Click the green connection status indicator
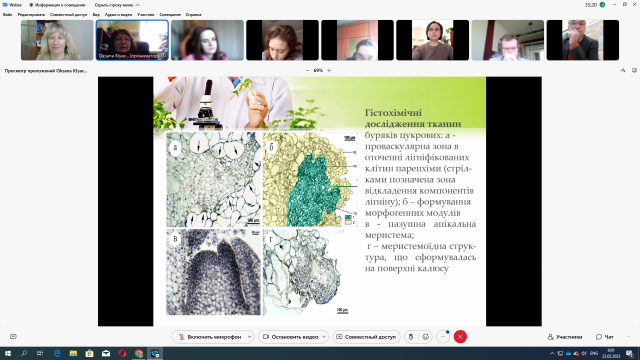This screenshot has width=640, height=360. (602, 5)
